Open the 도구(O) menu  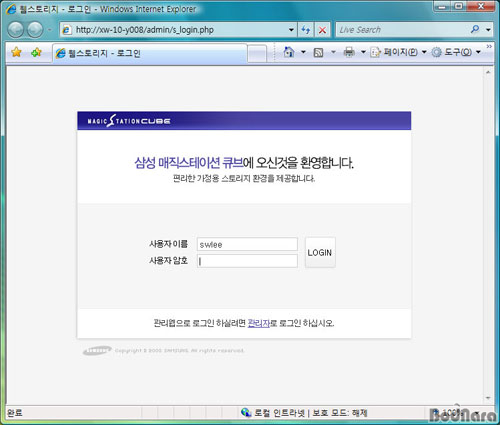pos(456,52)
